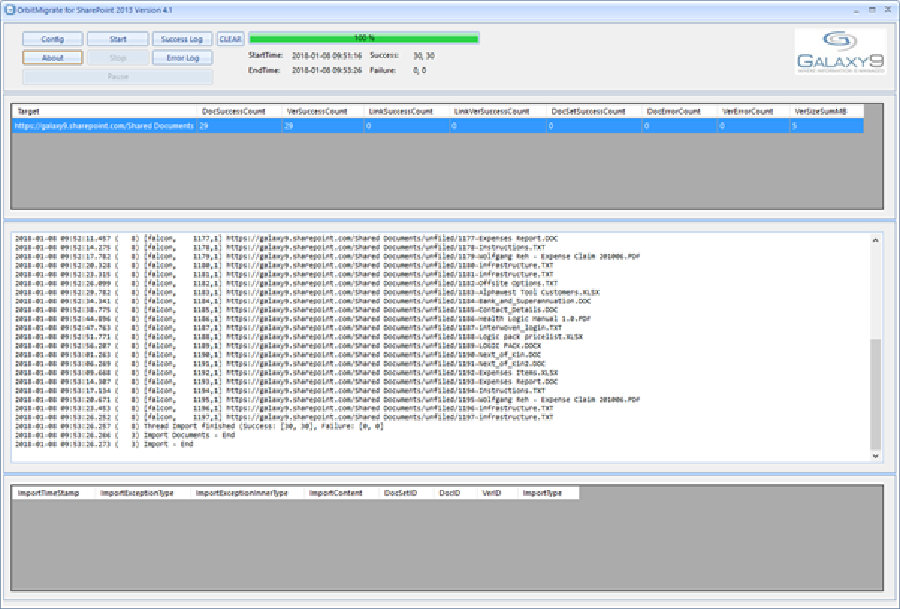This screenshot has width=900, height=609.
Task: Click VerSizeSumMB cell showing 5
Action: click(827, 126)
